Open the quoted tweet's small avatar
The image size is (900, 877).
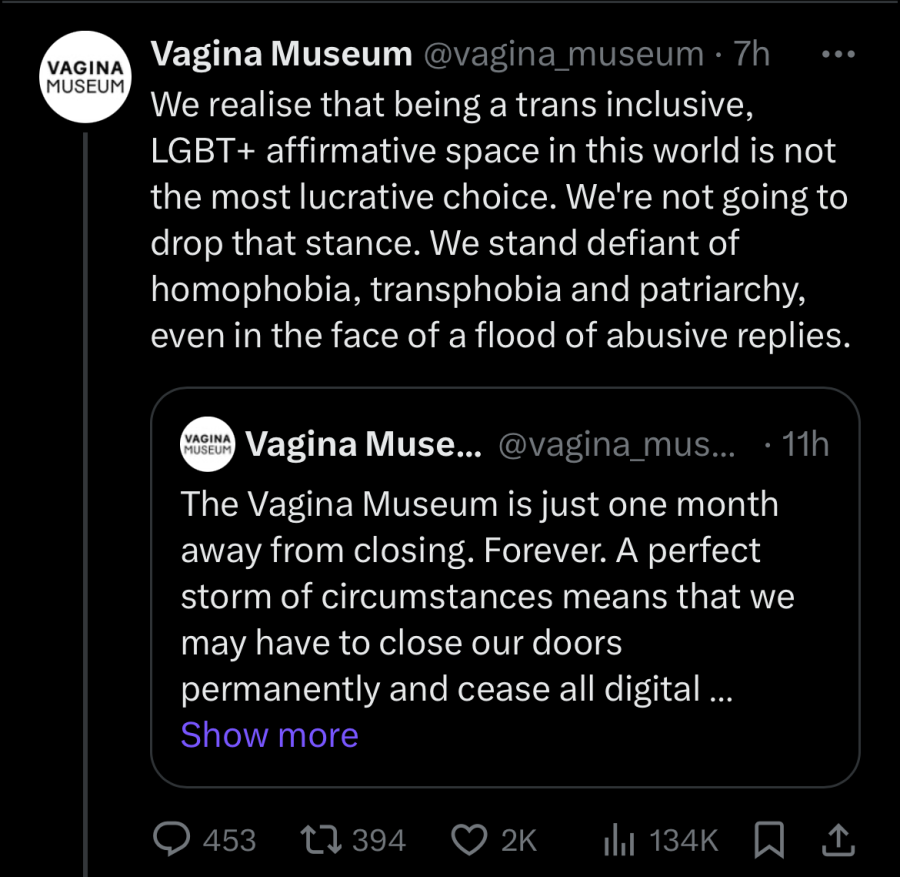point(208,444)
